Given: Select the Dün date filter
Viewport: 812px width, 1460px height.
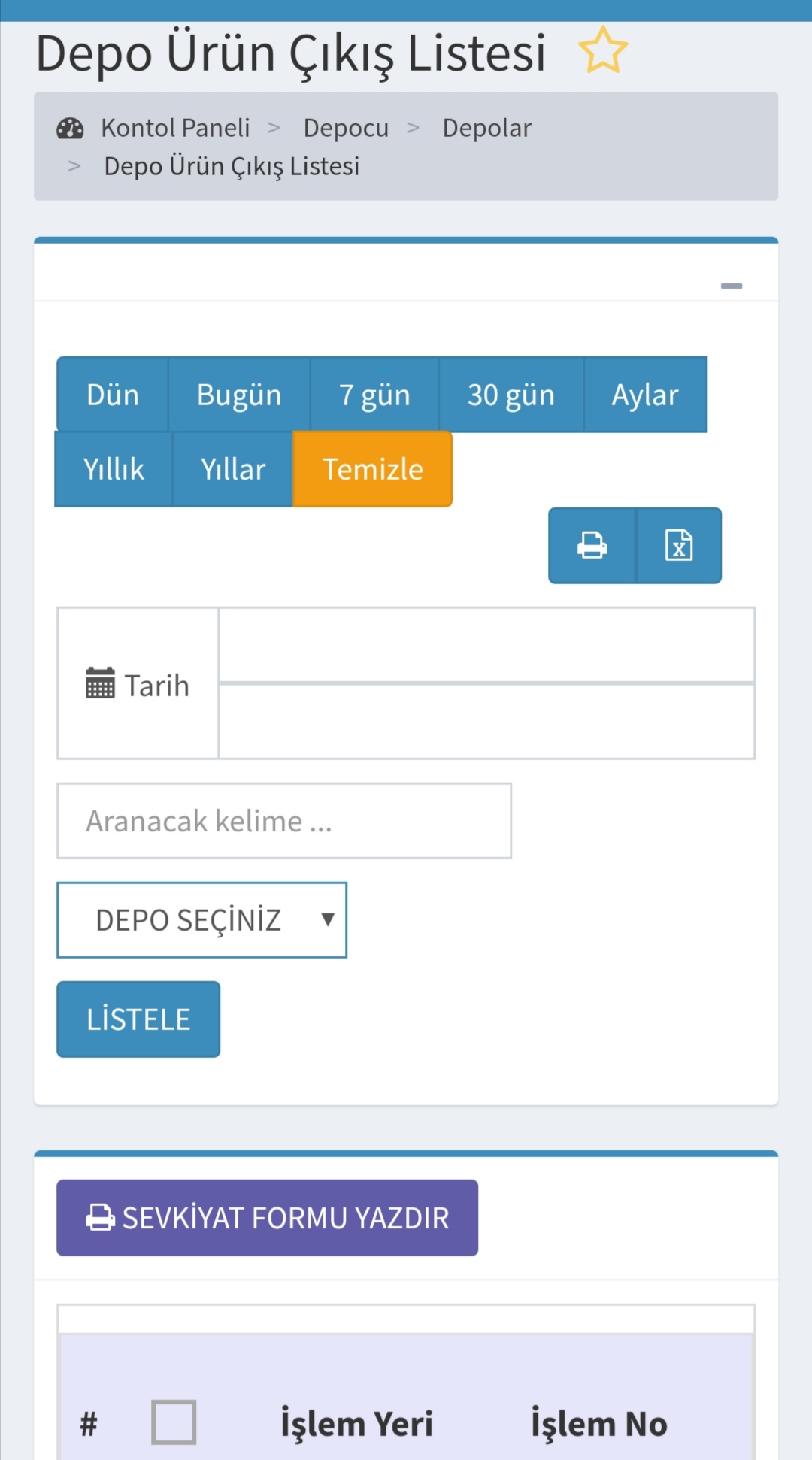Looking at the screenshot, I should click(113, 395).
